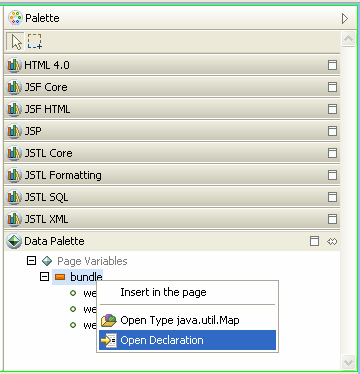Toggle the Data Palette pin button
The height and width of the screenshot is (374, 360).
[314, 241]
